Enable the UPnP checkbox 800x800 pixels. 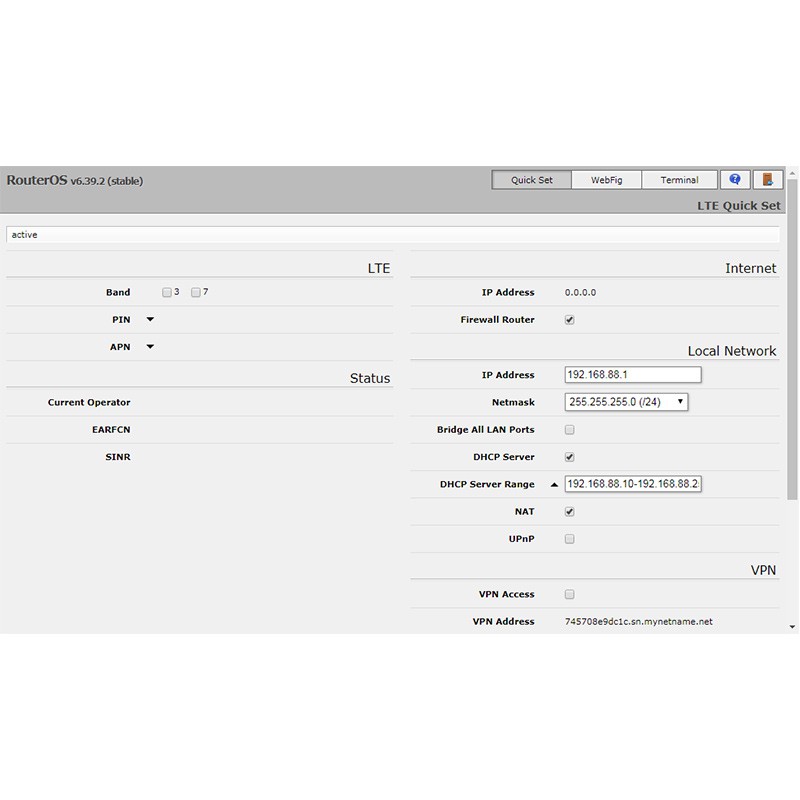coord(570,539)
